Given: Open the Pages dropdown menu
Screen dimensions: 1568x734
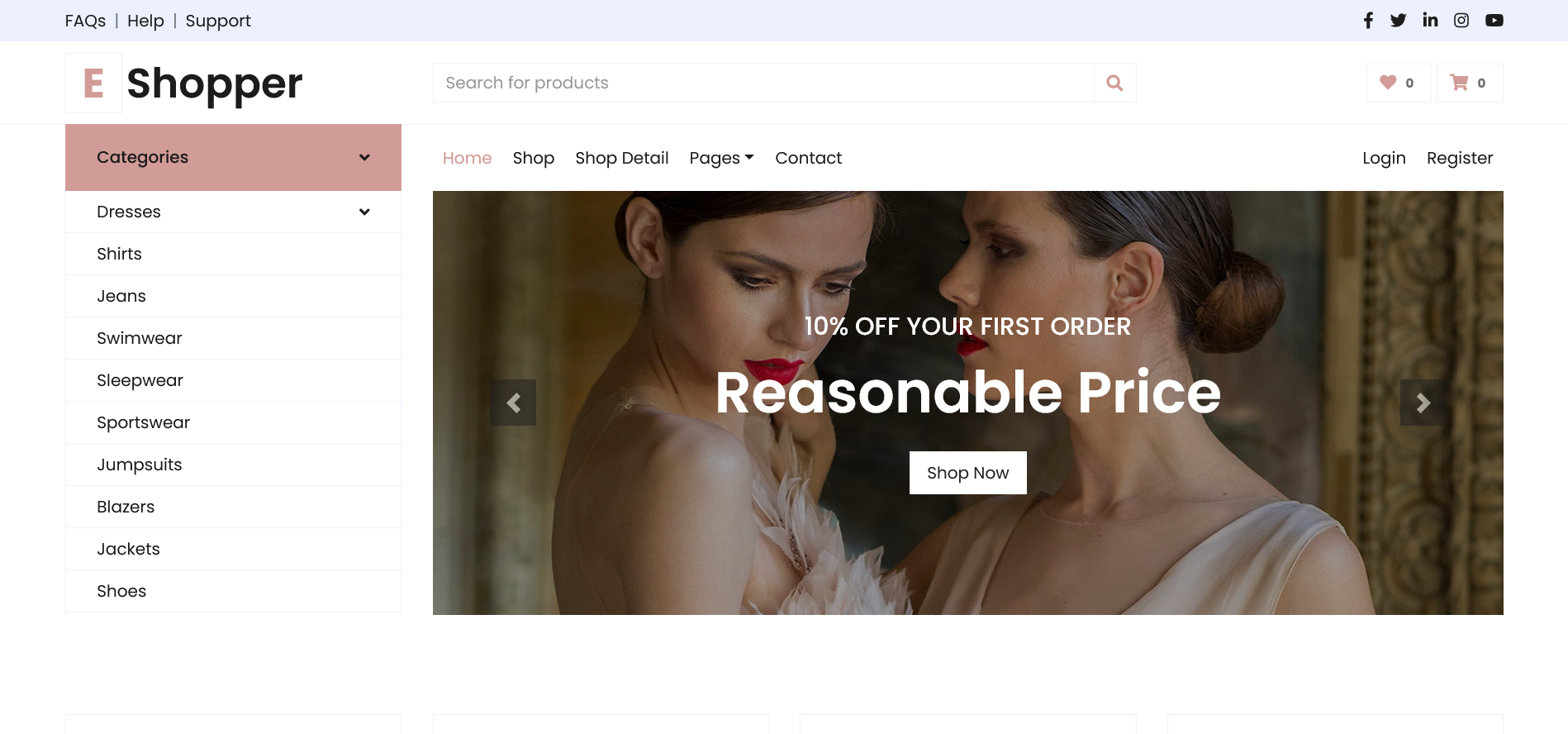Looking at the screenshot, I should pos(721,158).
